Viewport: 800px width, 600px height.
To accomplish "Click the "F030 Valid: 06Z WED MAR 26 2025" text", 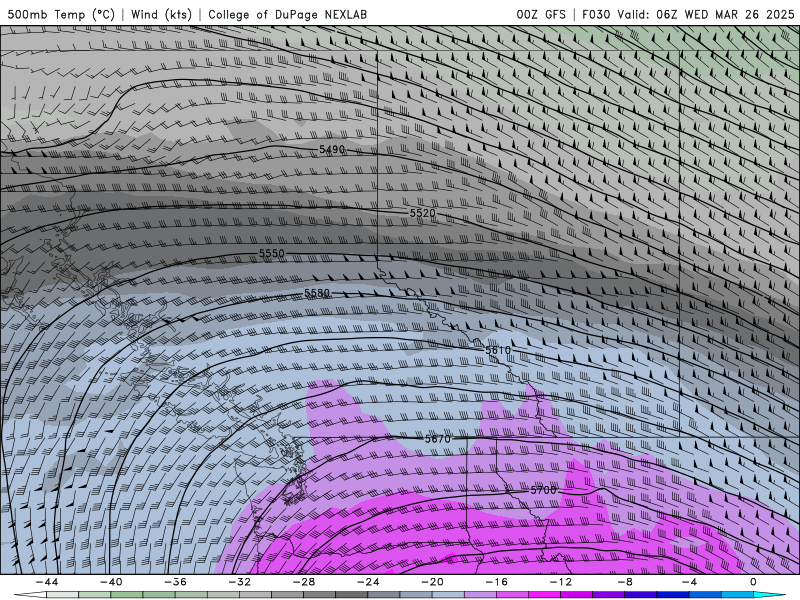I will tap(688, 14).
